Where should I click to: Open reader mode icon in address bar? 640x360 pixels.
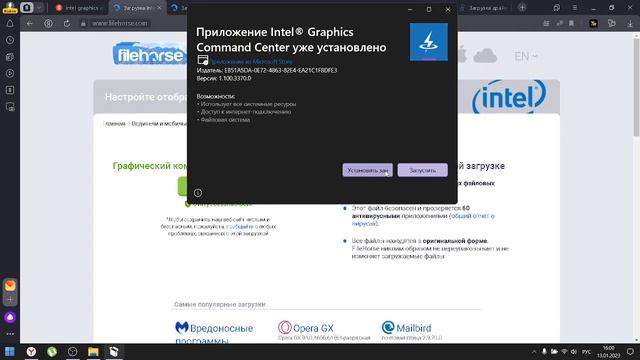point(546,24)
